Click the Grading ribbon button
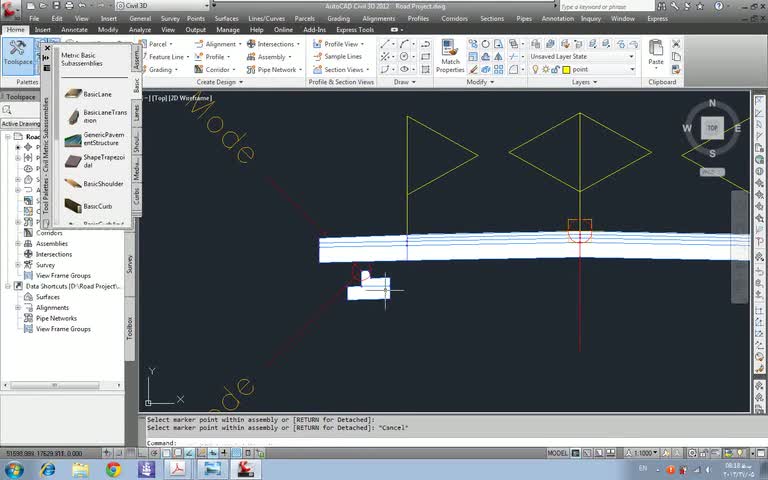This screenshot has height=480, width=768. pyautogui.click(x=158, y=70)
